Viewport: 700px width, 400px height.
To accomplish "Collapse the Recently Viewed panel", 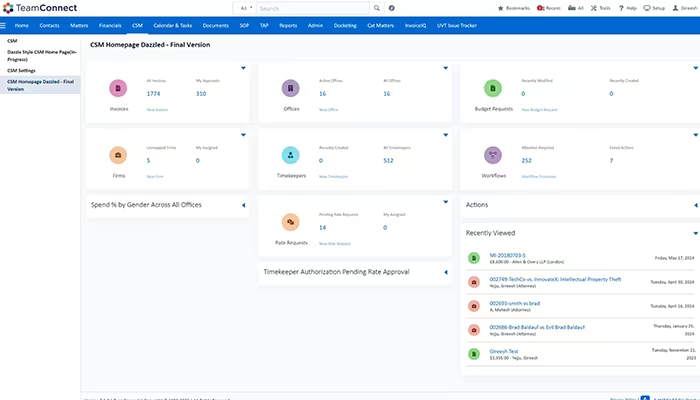I will tap(696, 233).
